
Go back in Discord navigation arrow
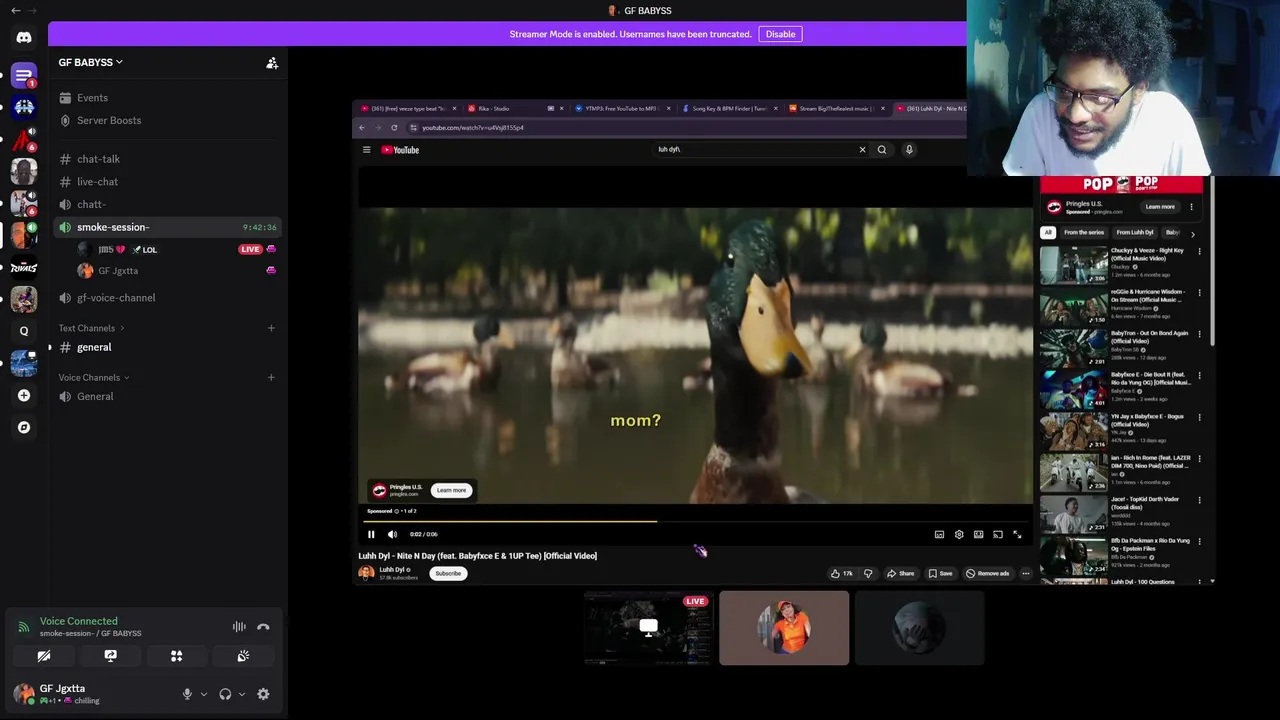point(15,10)
